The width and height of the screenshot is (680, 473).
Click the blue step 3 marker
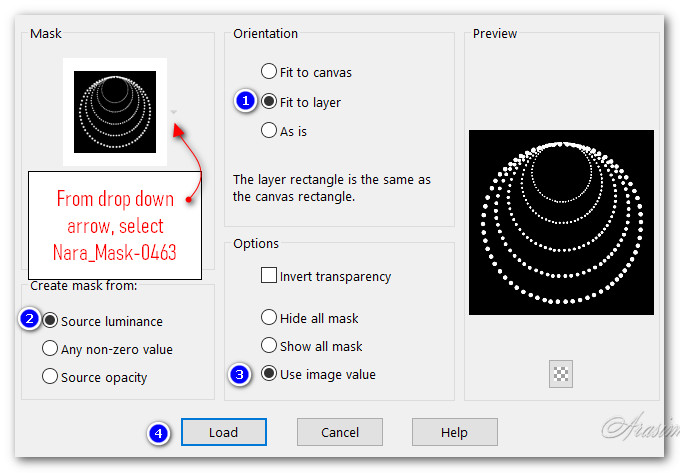click(239, 375)
